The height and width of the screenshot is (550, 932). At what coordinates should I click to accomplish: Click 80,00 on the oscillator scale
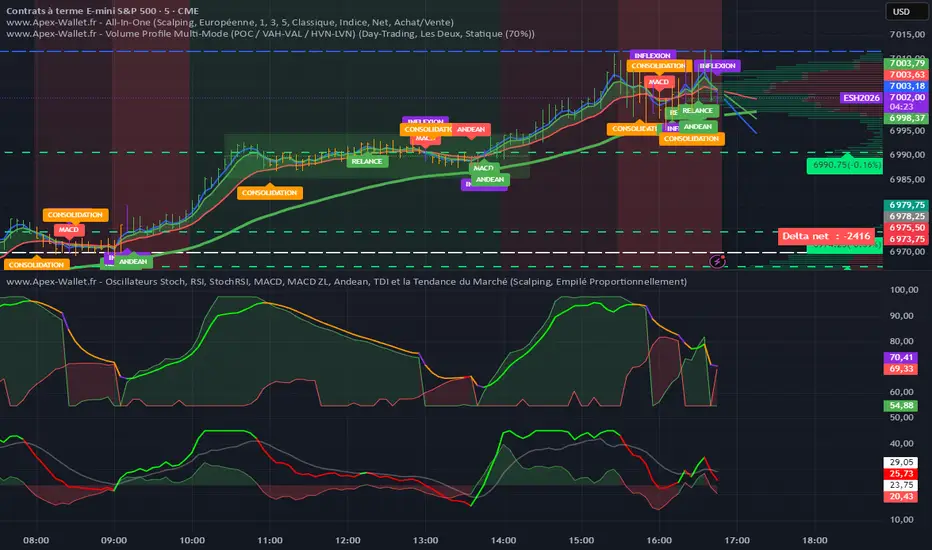coord(902,341)
